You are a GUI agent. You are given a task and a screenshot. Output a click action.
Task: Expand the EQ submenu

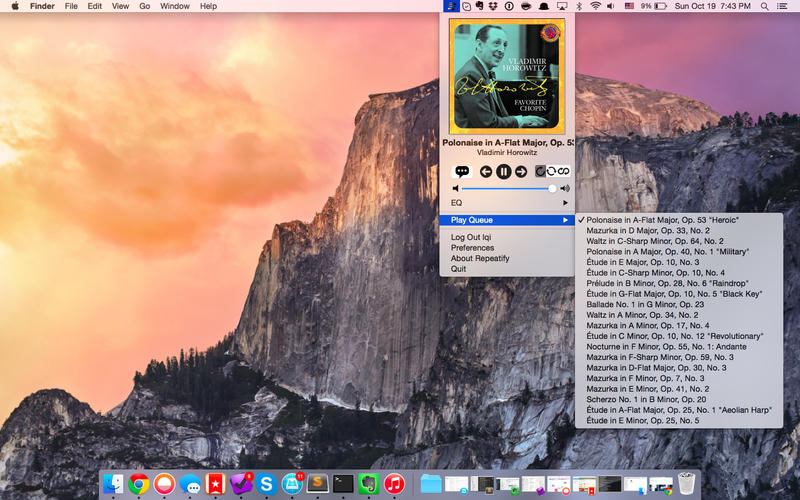pyautogui.click(x=508, y=203)
